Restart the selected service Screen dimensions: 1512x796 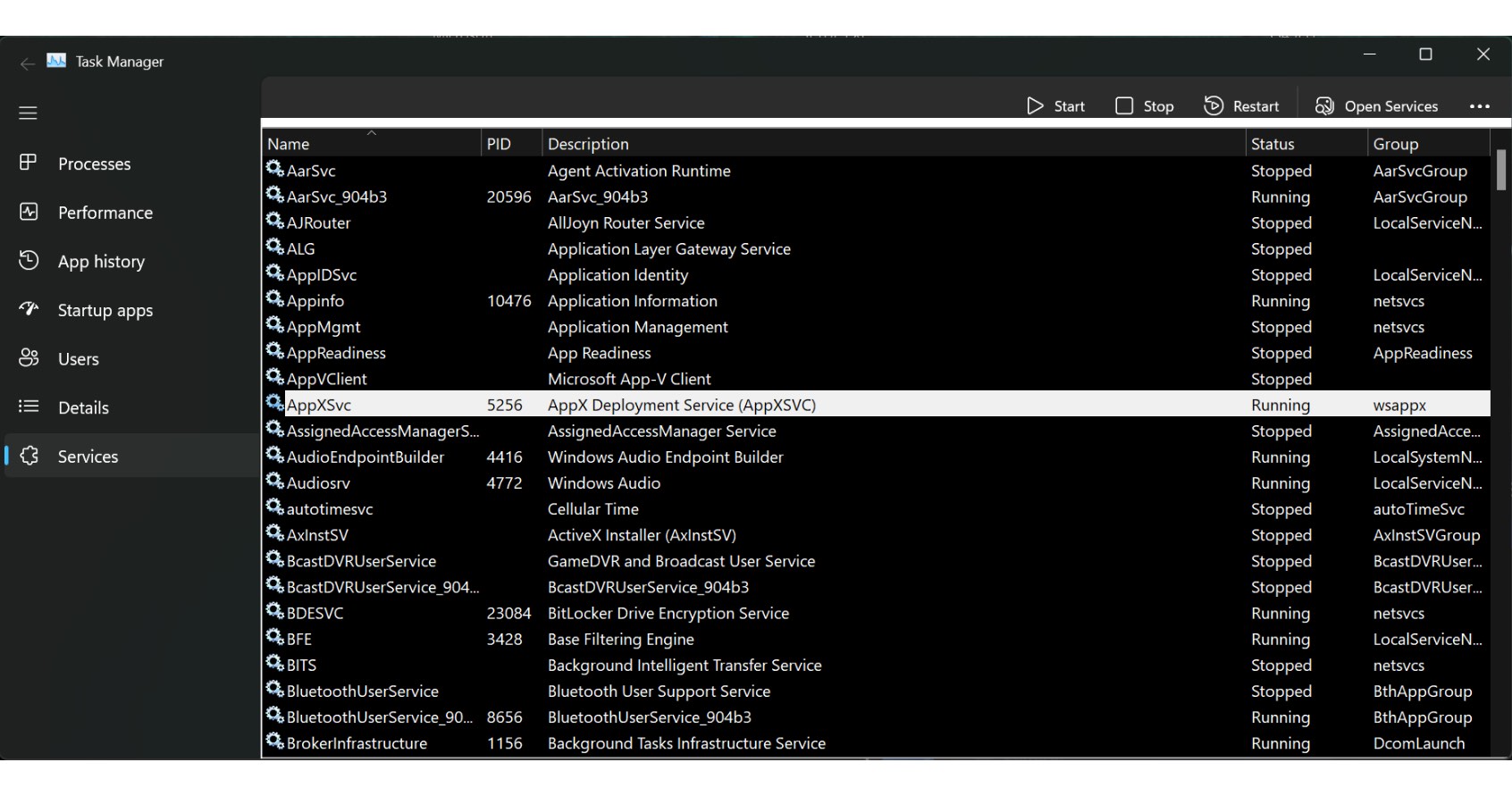point(1241,106)
